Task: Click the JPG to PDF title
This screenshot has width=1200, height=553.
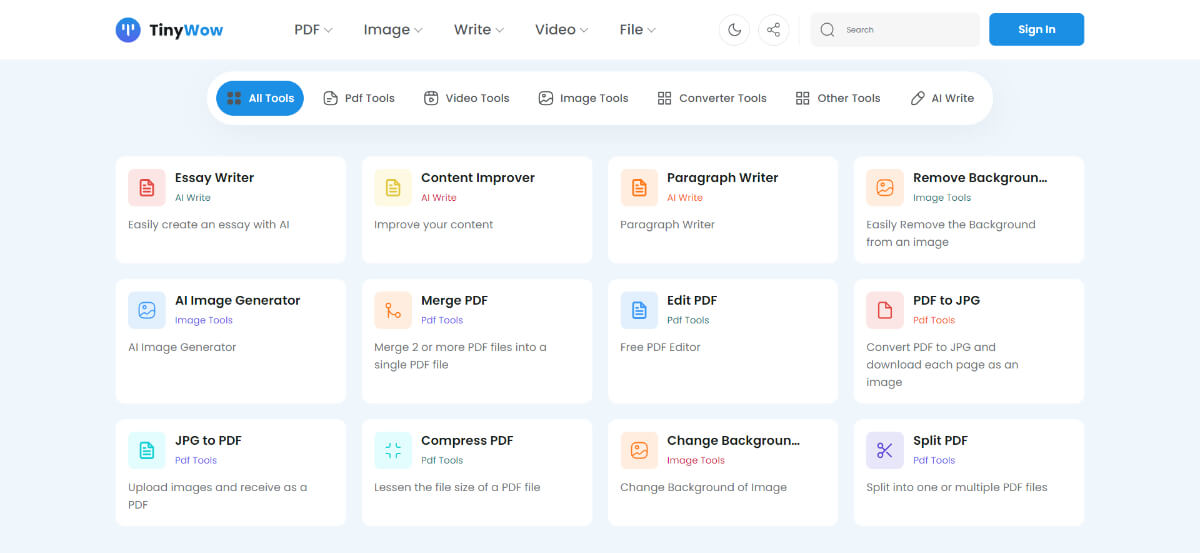Action: tap(208, 440)
